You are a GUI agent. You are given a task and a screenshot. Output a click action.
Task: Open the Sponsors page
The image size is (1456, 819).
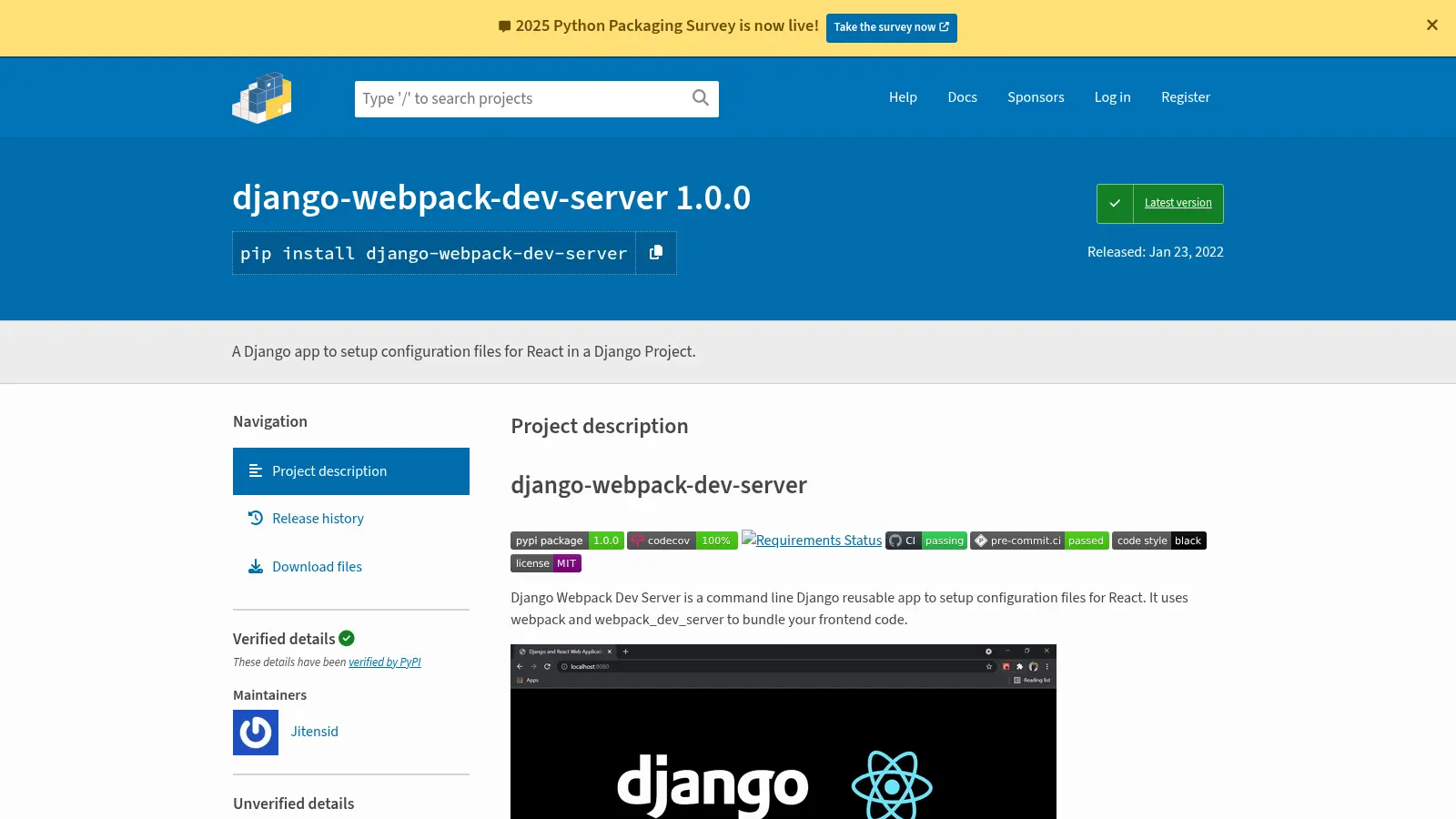1036,97
